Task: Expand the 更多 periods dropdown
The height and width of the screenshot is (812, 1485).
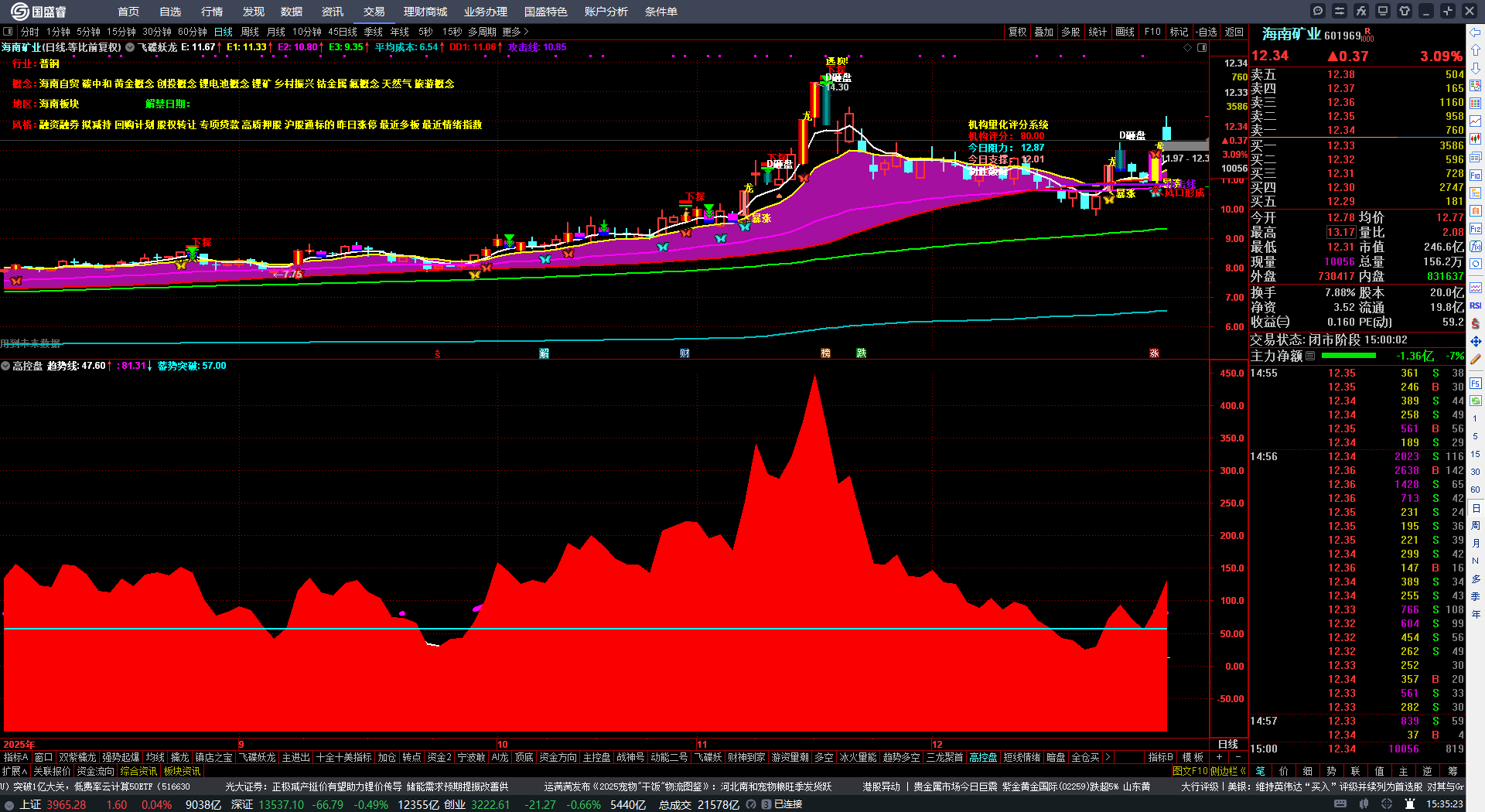Action: (515, 32)
